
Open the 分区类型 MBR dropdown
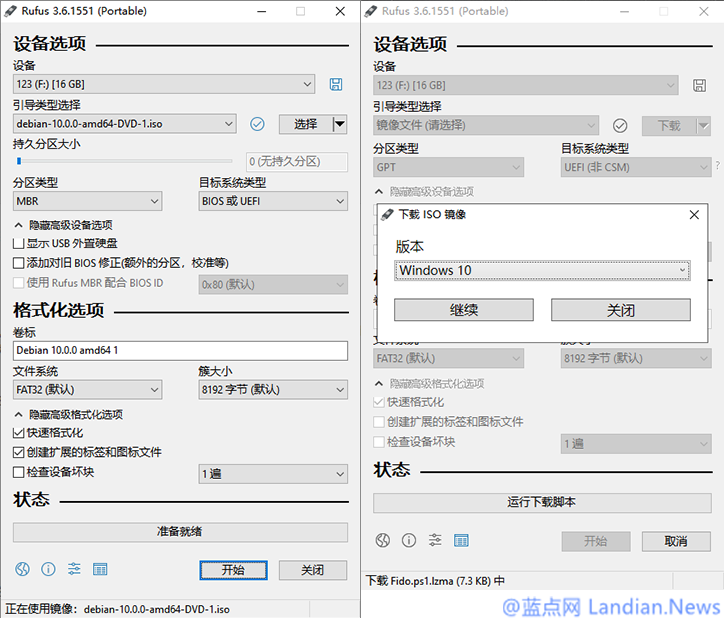click(87, 201)
